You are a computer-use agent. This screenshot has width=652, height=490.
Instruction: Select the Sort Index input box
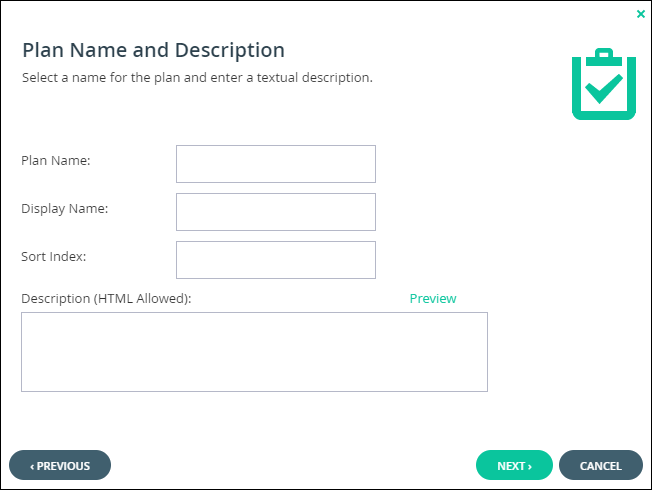tap(276, 260)
